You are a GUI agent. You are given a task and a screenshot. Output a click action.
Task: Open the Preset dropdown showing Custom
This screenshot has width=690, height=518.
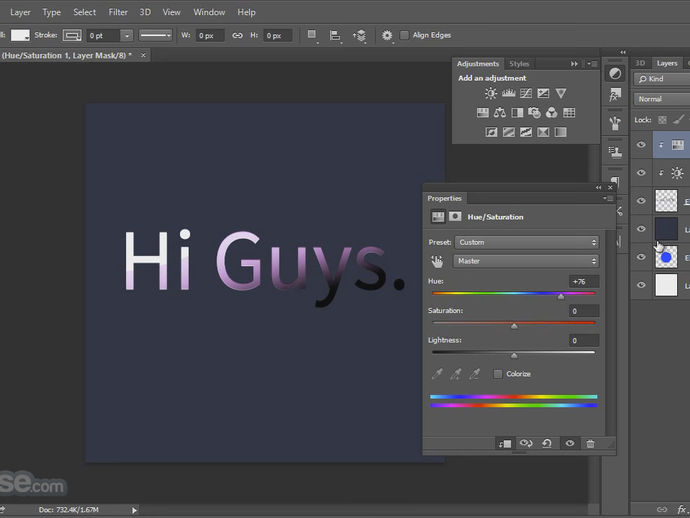[x=526, y=242]
